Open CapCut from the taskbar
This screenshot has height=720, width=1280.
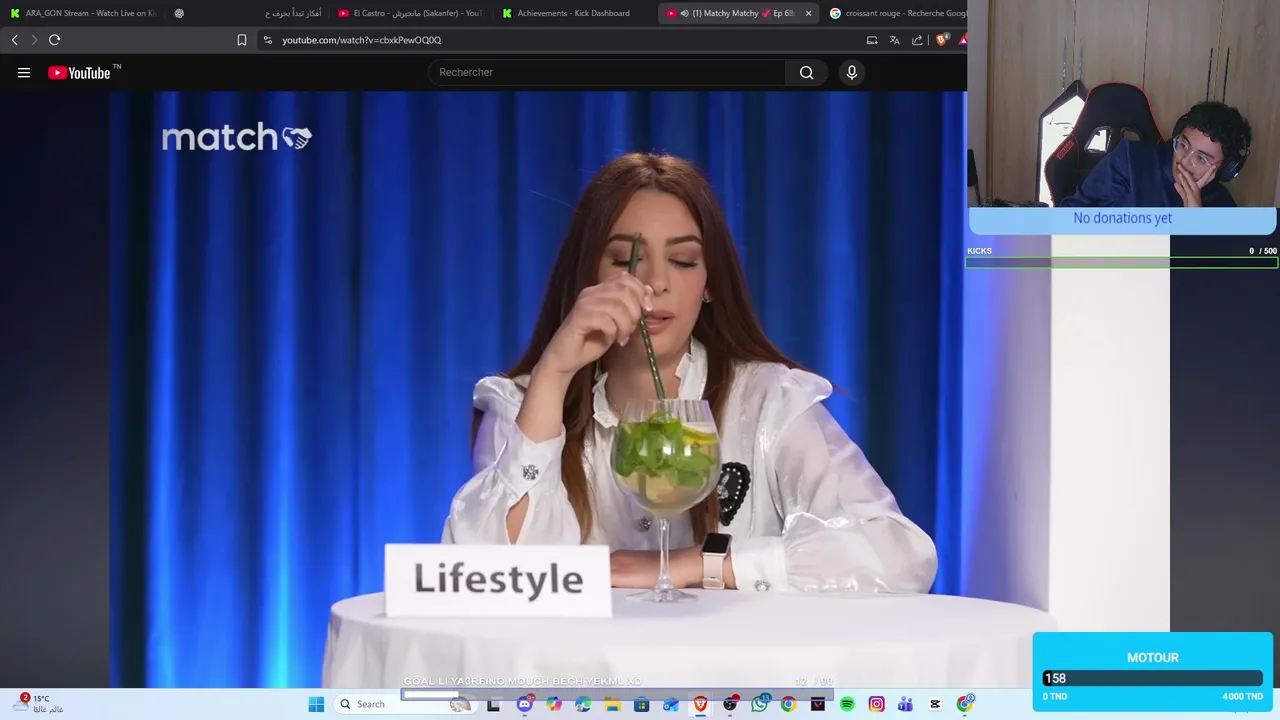pyautogui.click(x=935, y=704)
